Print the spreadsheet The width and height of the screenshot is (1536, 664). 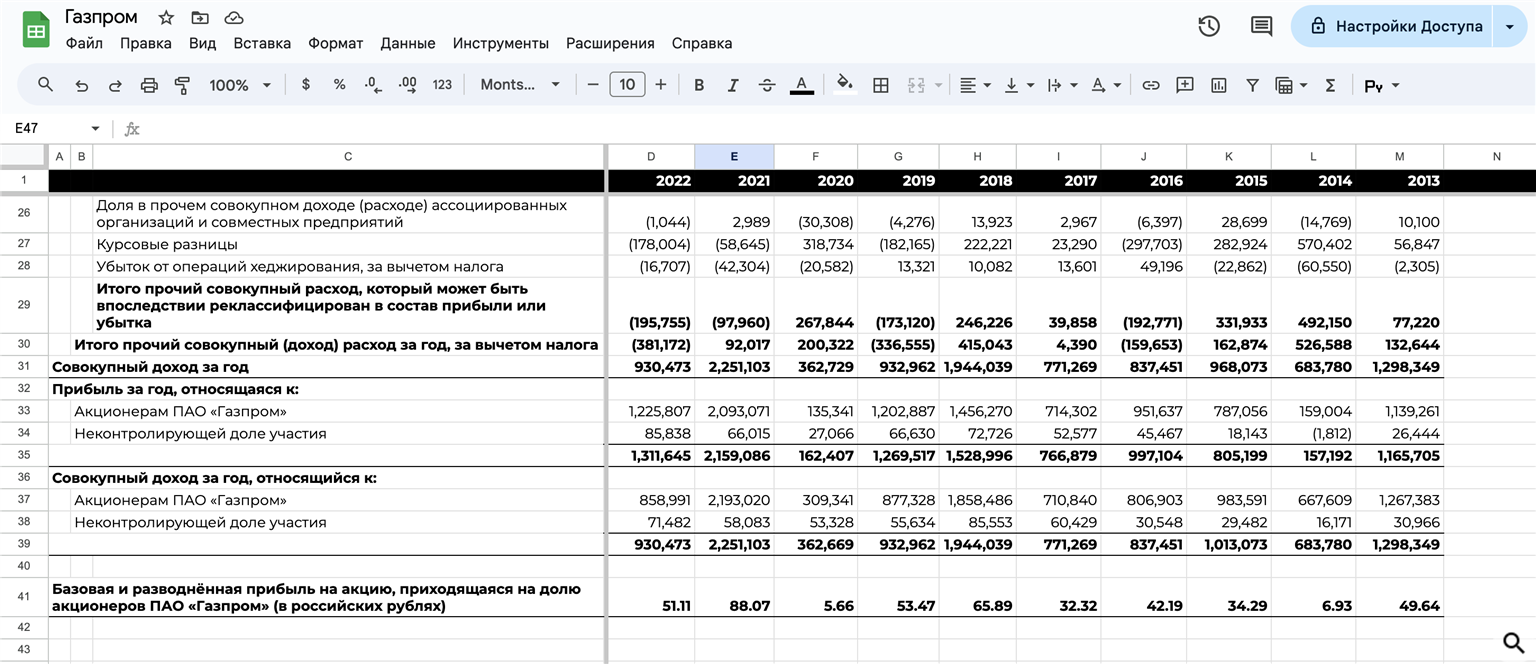point(149,85)
